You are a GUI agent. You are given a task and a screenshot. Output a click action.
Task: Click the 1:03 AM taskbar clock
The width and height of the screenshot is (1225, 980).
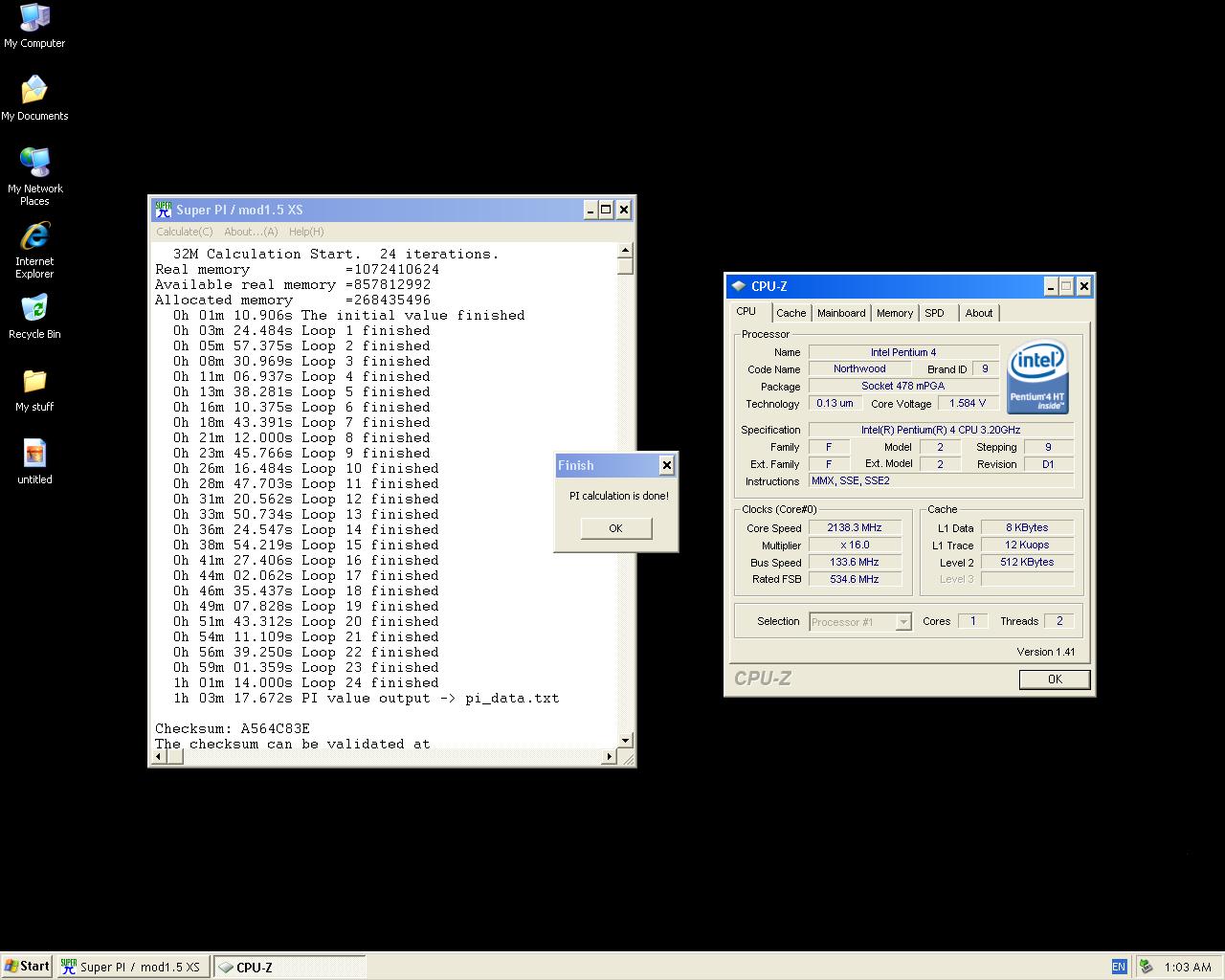click(1188, 967)
